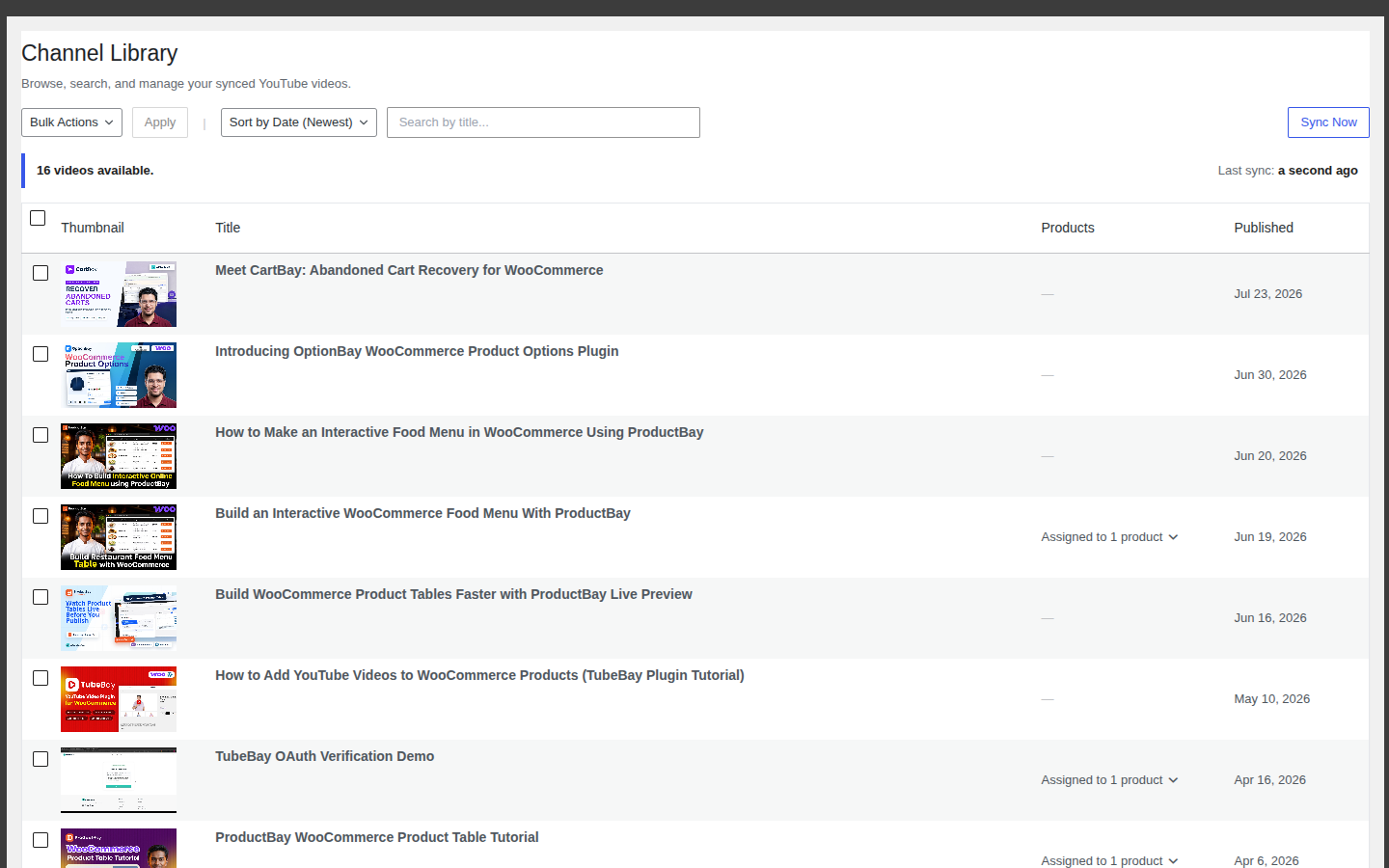Toggle the select-all checkbox in header
Screen dimensions: 1389x868
[x=38, y=218]
